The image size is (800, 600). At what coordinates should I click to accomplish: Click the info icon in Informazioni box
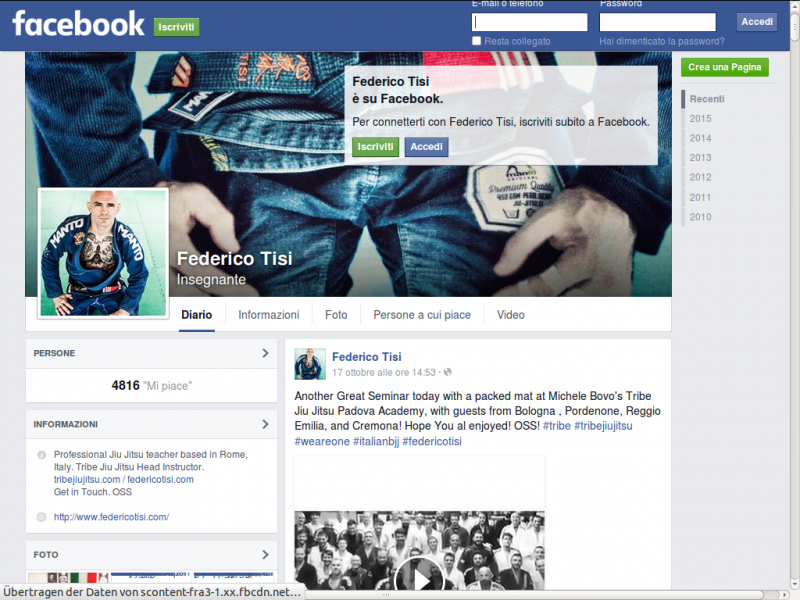(x=41, y=455)
